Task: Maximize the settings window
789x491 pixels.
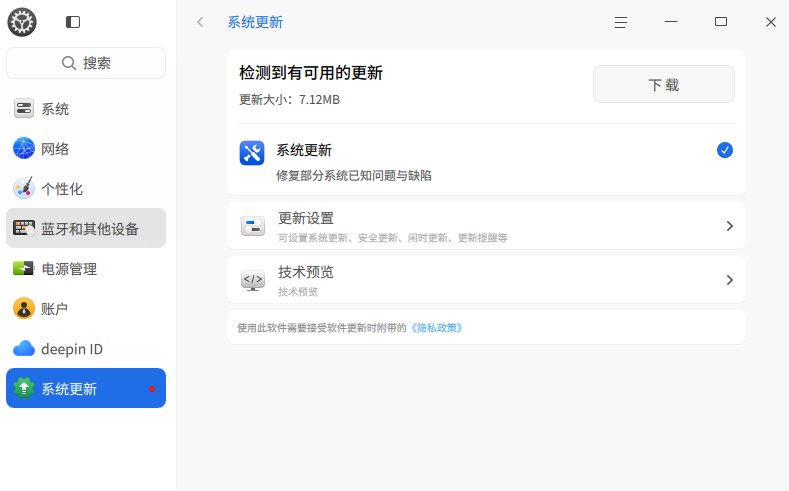Action: (721, 22)
